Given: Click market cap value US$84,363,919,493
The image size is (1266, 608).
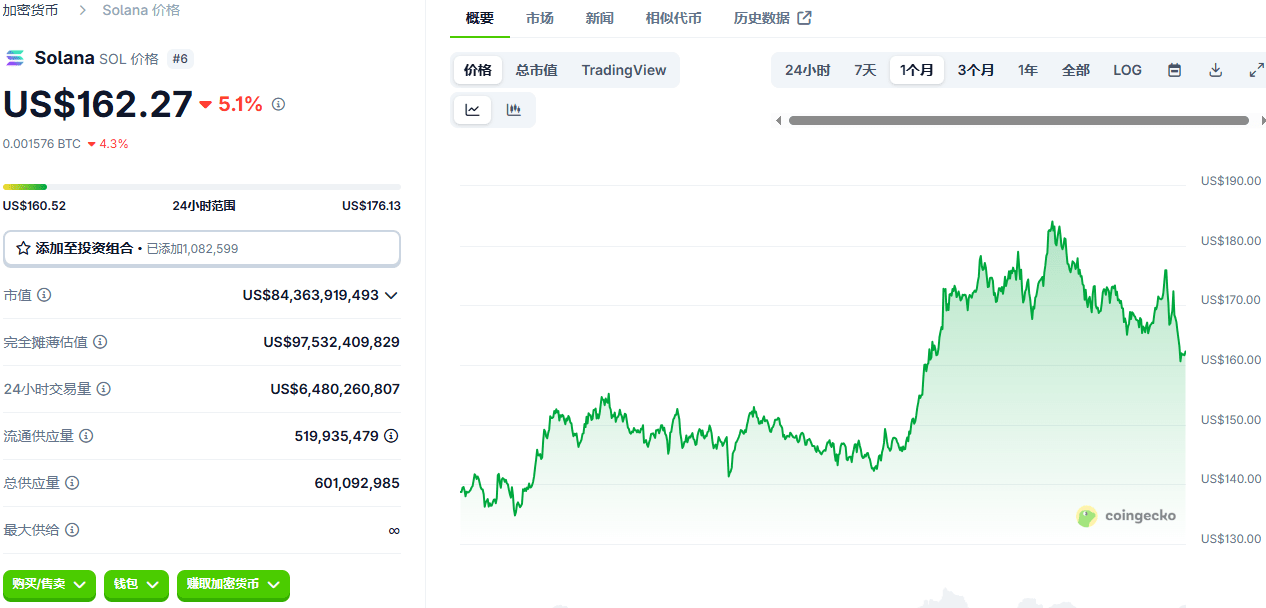Looking at the screenshot, I should pos(311,295).
